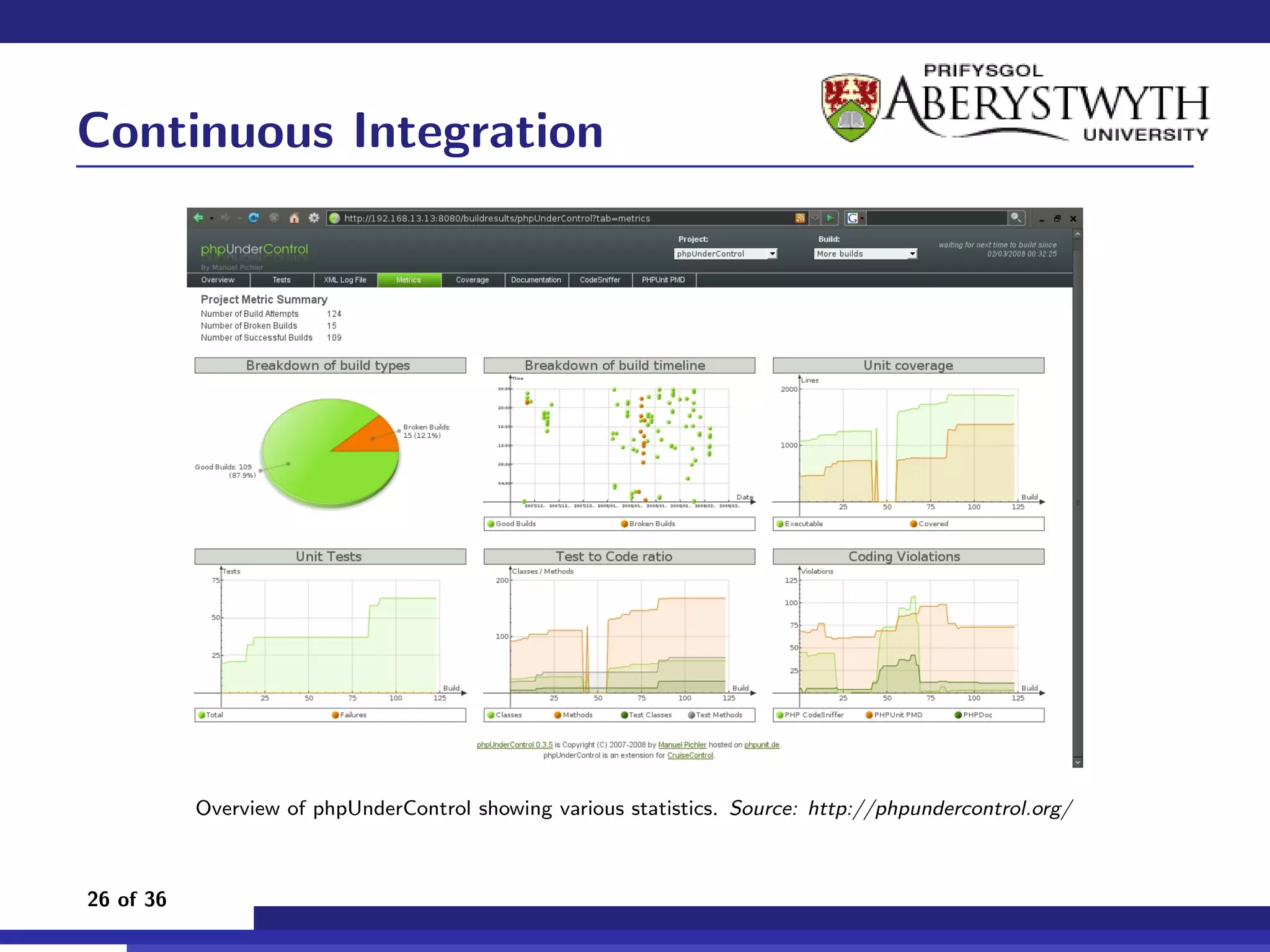
Task: Click the Google search engine icon
Action: 853,218
